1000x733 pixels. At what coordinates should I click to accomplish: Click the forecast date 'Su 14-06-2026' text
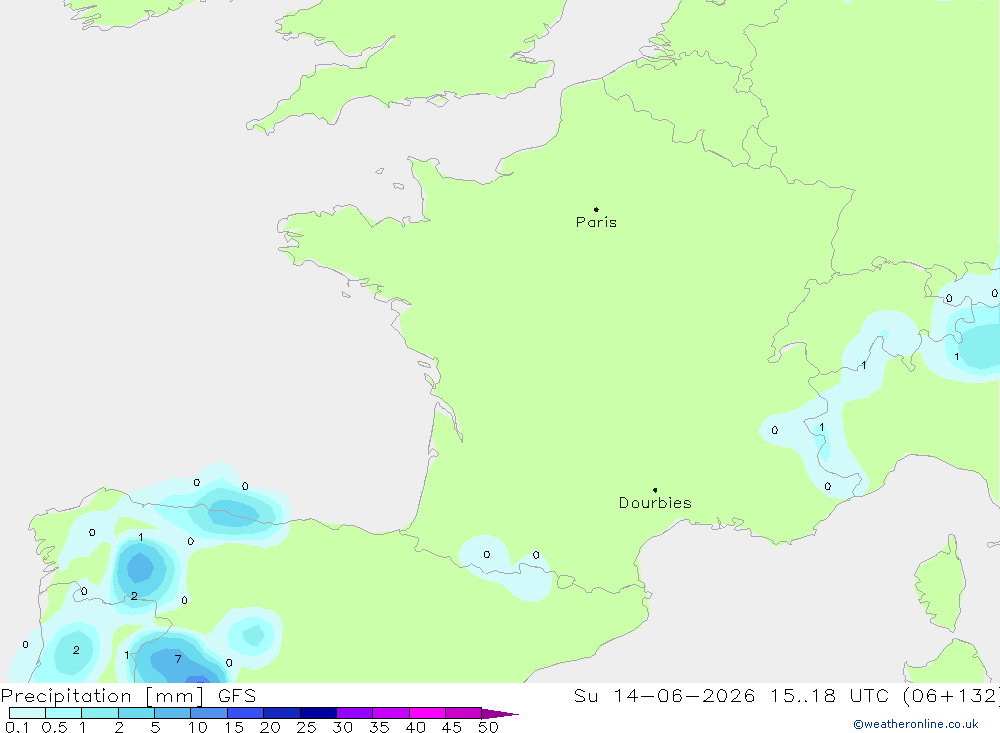[x=664, y=696]
